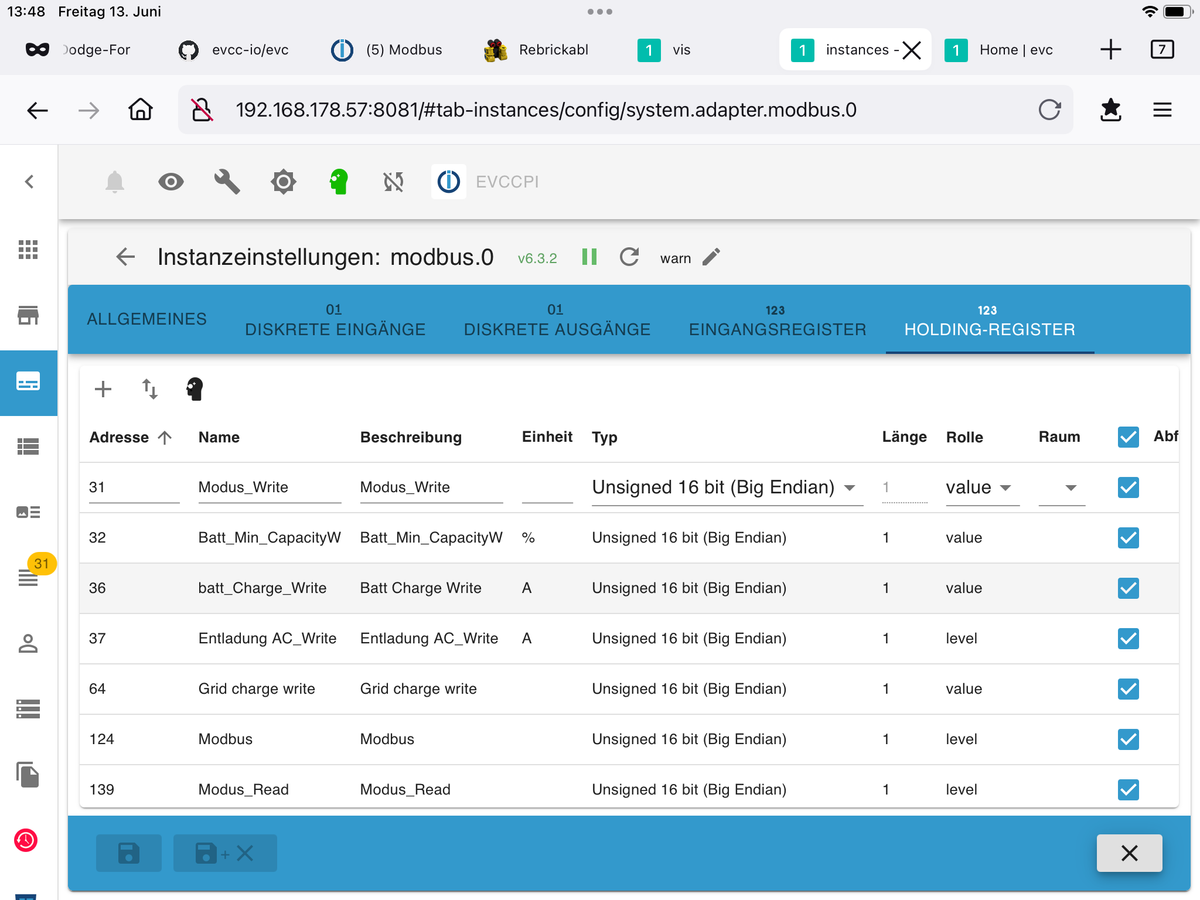Sort by the Adresse column header
This screenshot has height=900, width=1200.
click(130, 437)
